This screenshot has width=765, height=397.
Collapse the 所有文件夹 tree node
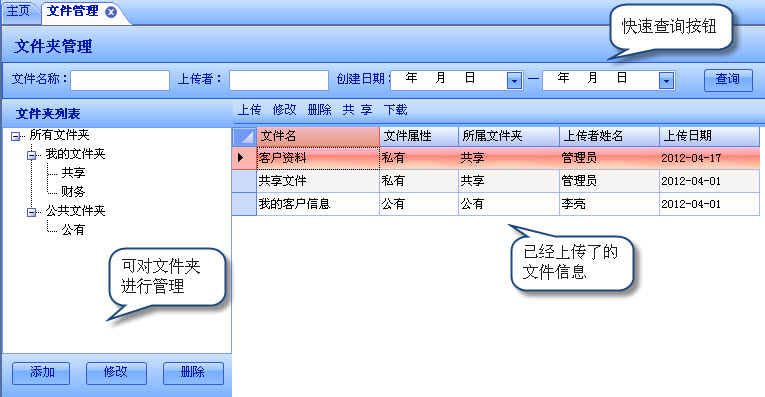click(x=16, y=137)
